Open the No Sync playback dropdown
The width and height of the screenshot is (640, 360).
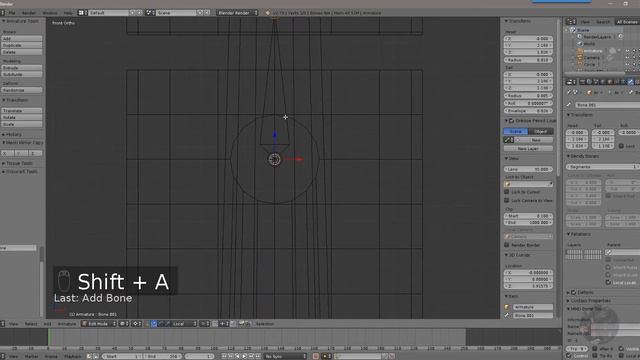pos(285,356)
